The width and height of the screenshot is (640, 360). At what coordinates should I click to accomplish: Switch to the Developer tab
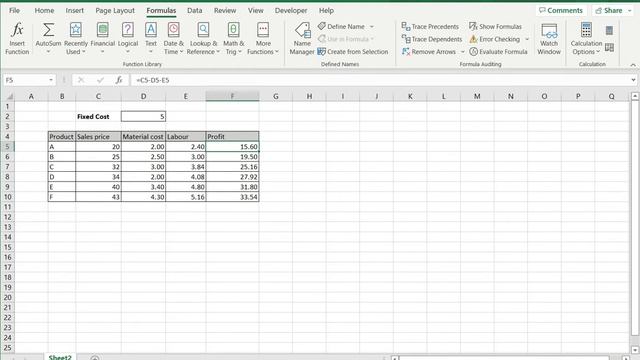click(291, 11)
